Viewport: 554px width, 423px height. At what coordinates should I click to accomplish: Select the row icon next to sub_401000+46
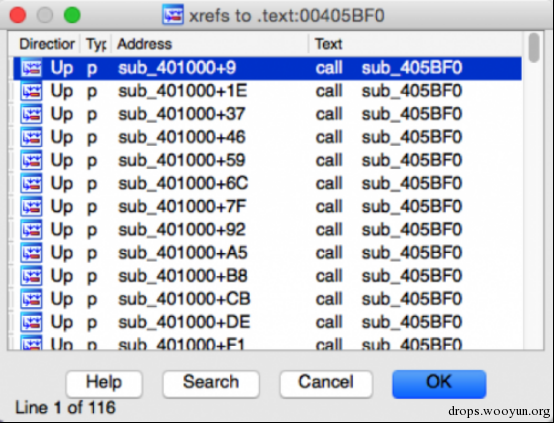tap(31, 137)
